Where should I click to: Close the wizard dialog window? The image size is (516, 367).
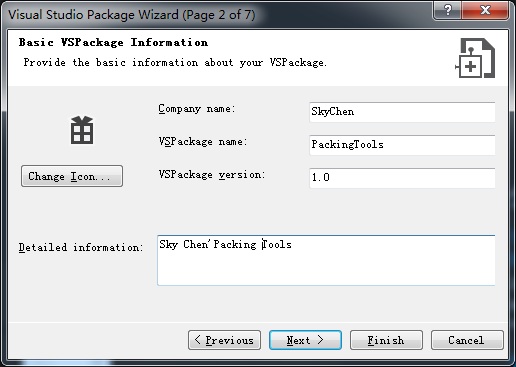tap(485, 10)
